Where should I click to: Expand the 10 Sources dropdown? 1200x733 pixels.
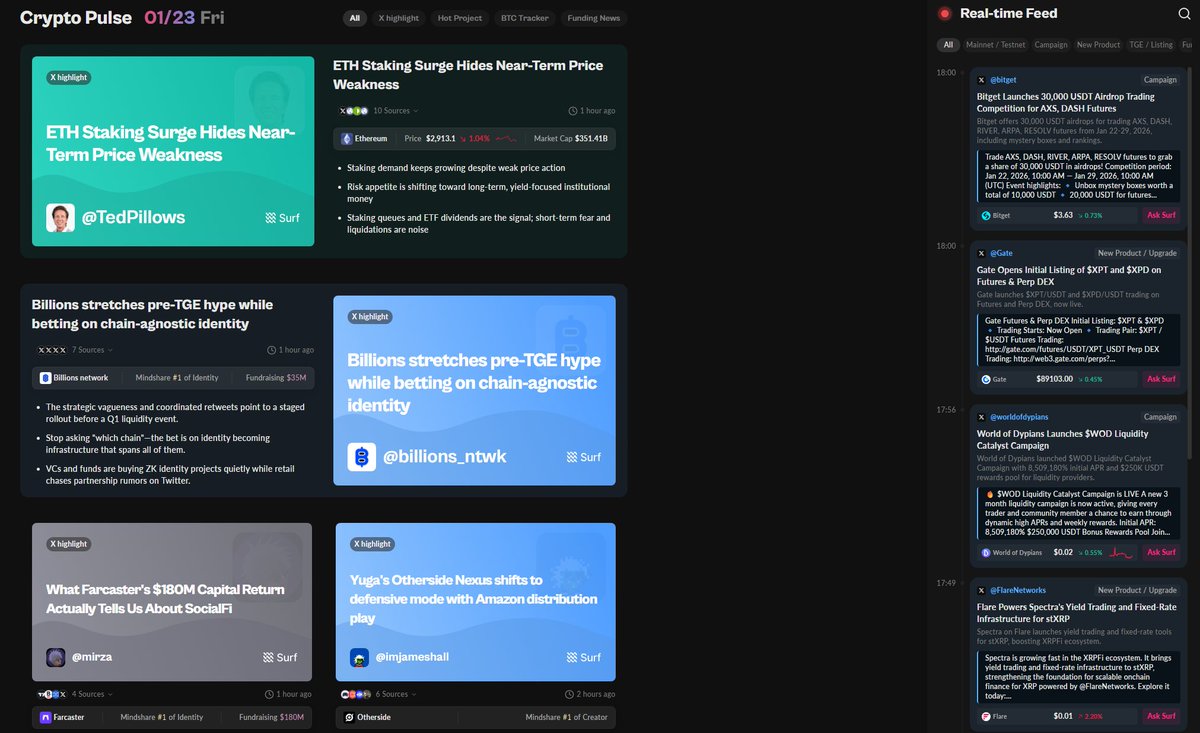[395, 111]
